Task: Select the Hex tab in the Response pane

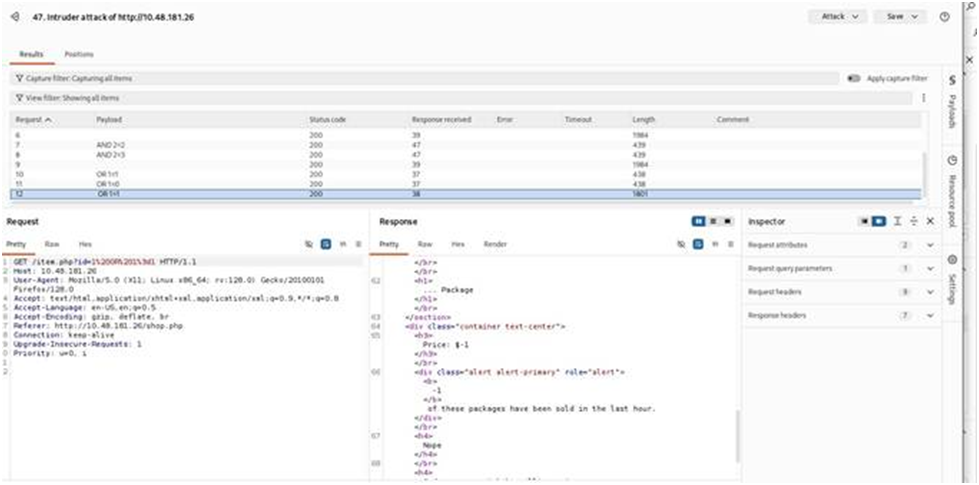Action: (x=458, y=244)
